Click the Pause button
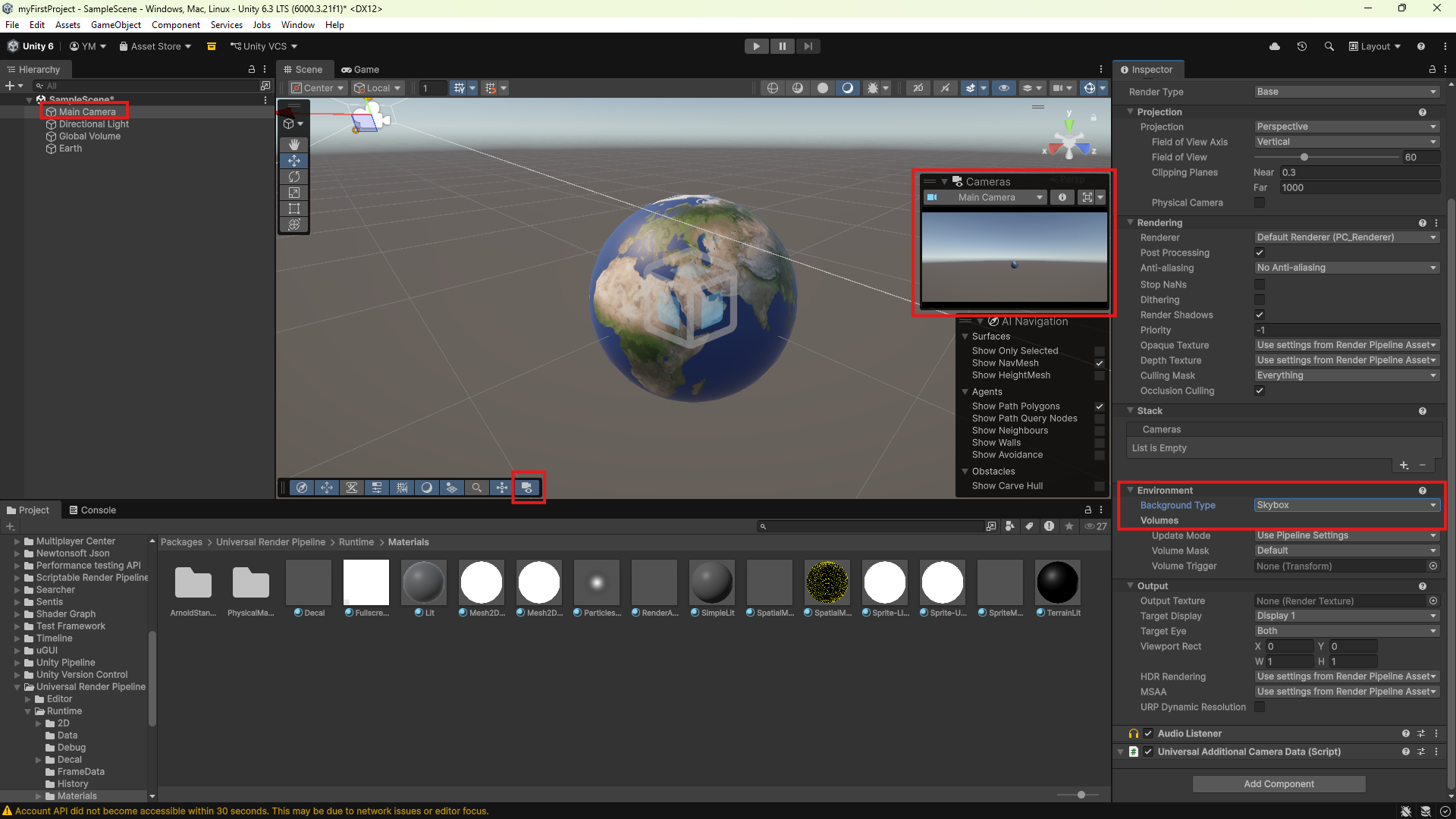This screenshot has height=819, width=1456. [782, 46]
